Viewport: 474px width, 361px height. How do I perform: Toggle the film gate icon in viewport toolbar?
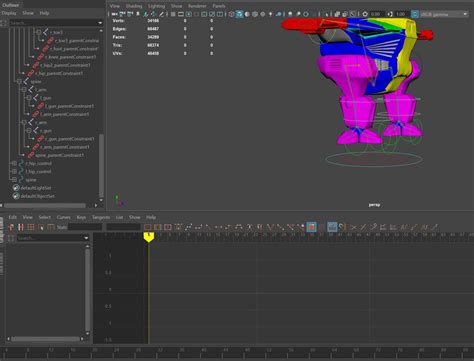181,14
